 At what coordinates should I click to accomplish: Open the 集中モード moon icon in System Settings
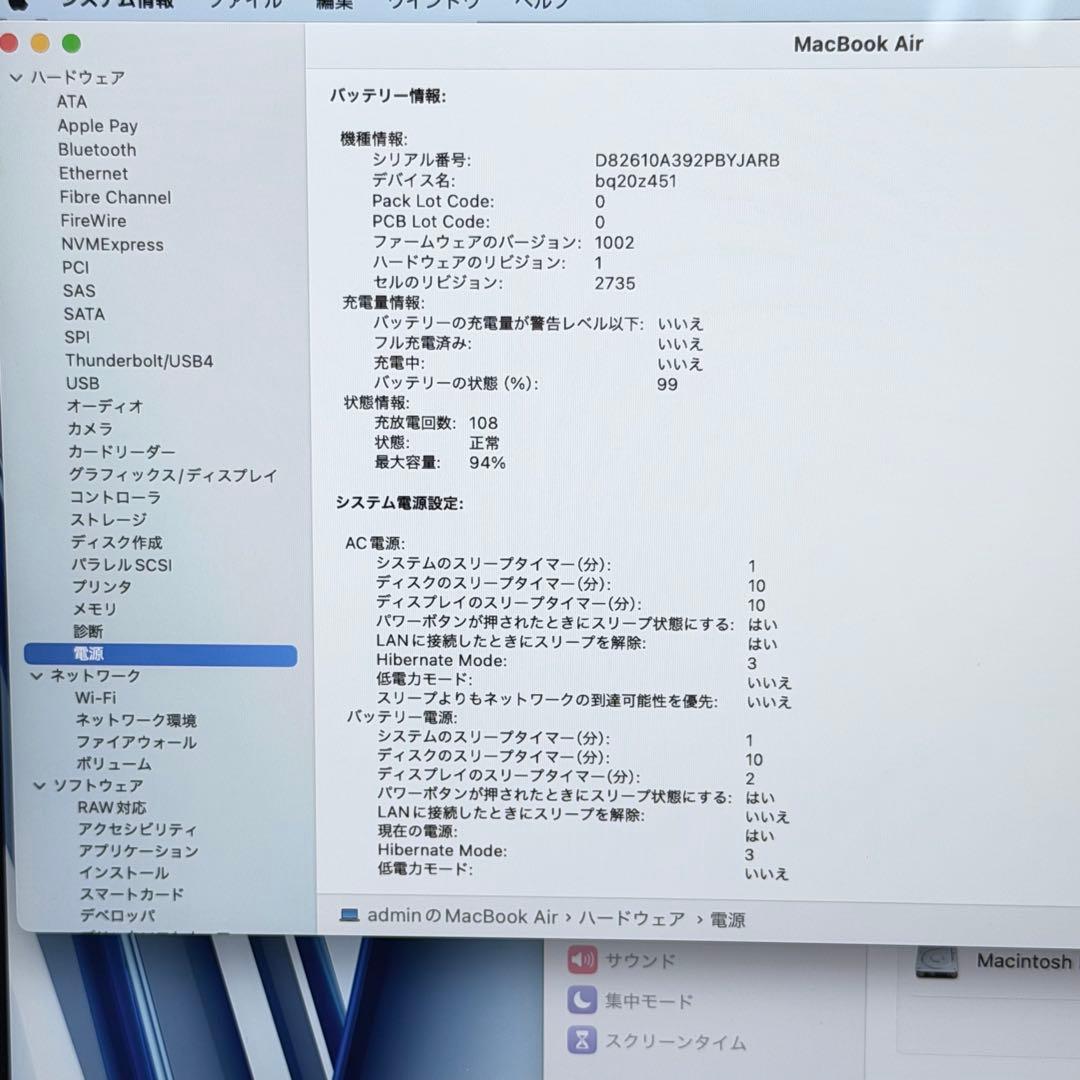(x=582, y=1000)
